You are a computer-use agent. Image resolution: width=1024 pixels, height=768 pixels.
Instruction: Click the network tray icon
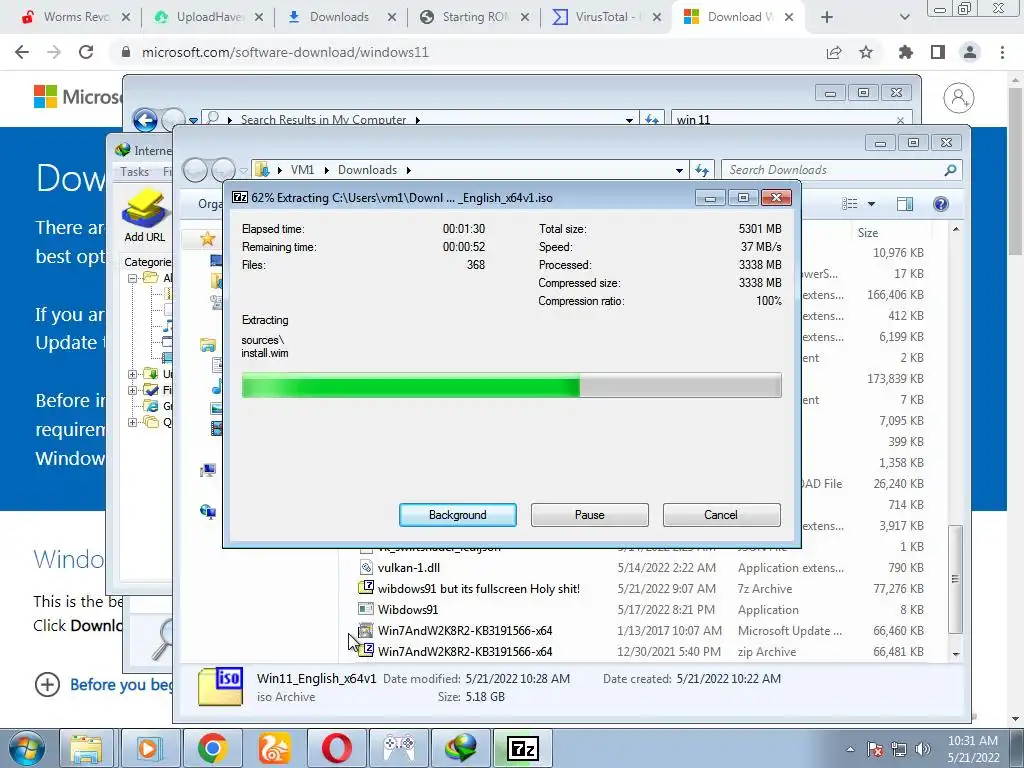(x=899, y=750)
